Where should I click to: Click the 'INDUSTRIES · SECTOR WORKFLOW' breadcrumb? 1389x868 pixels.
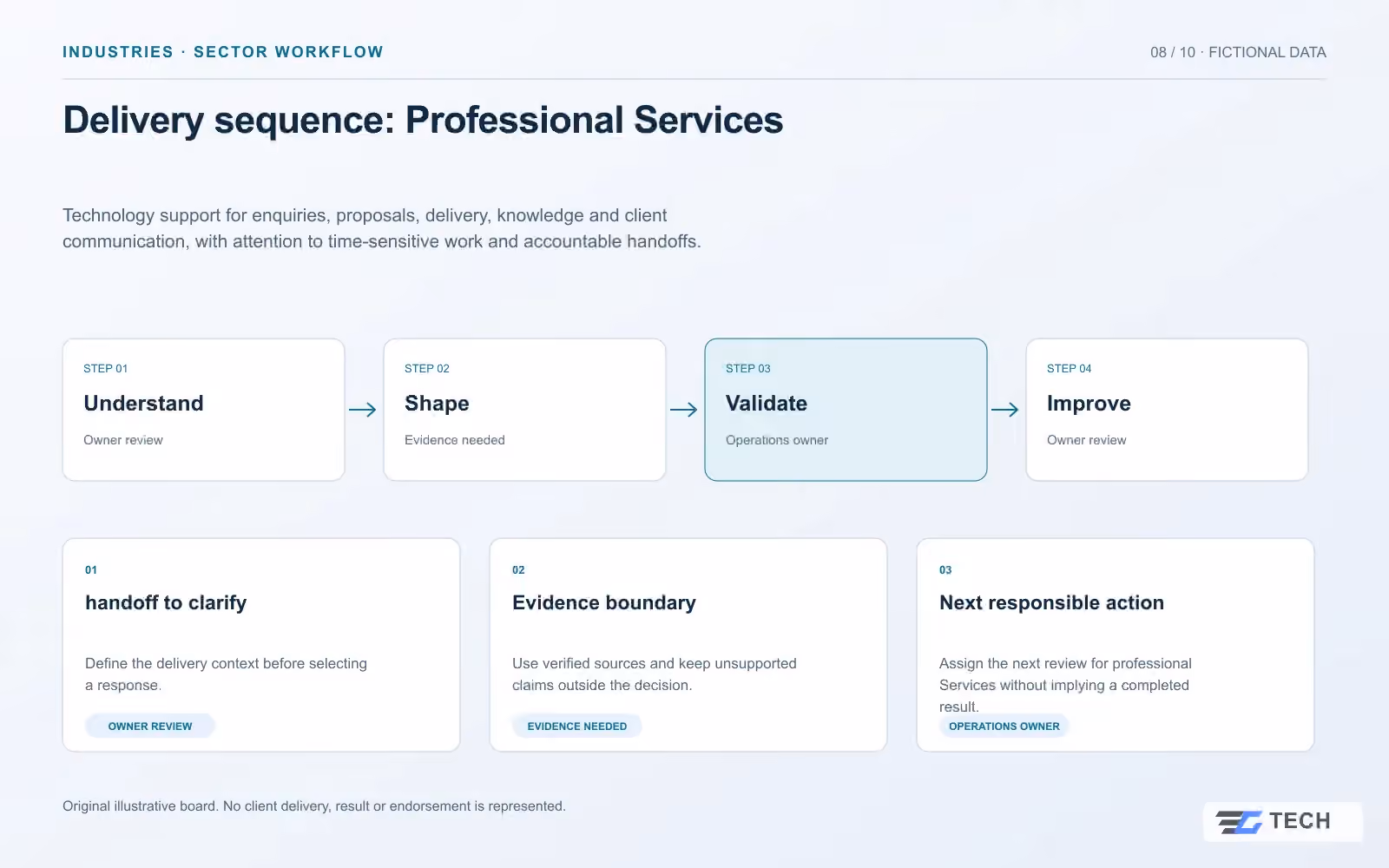tap(223, 52)
